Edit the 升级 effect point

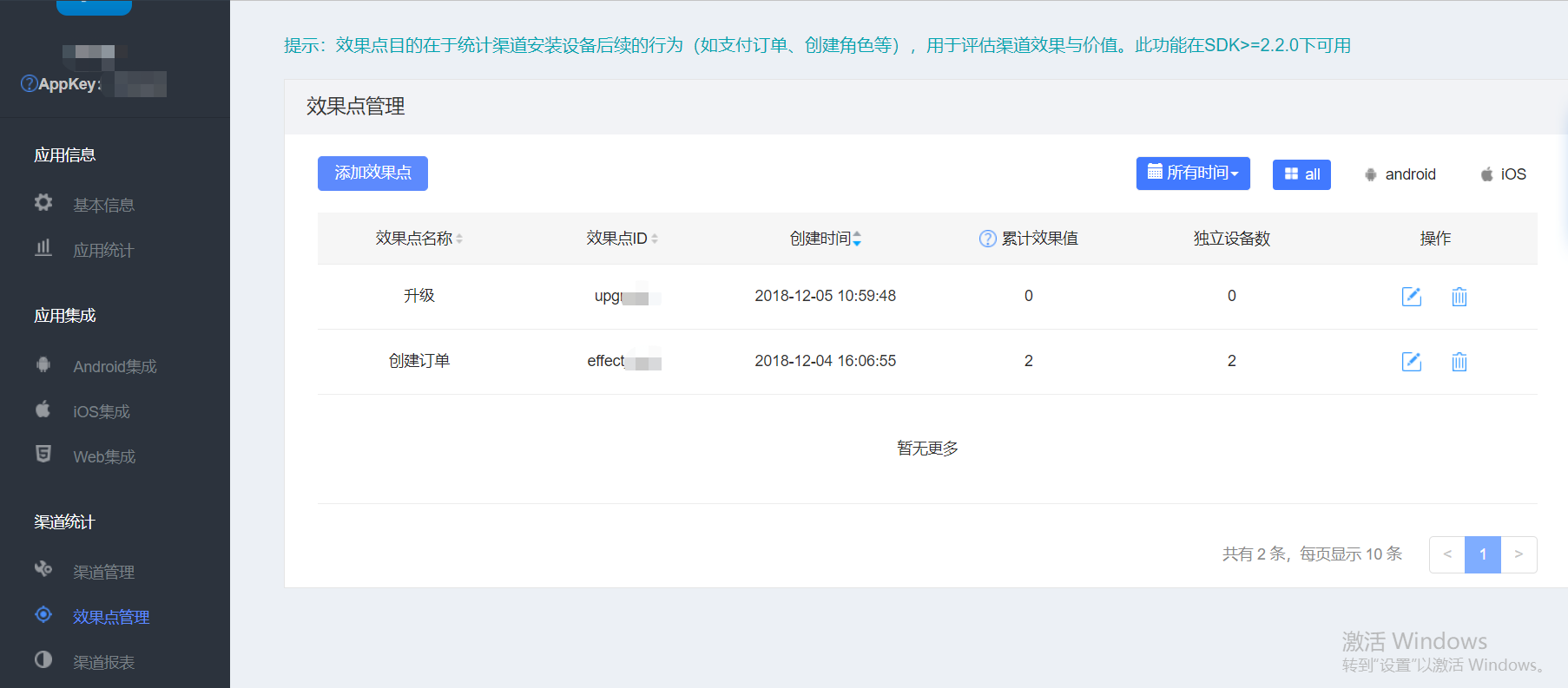1412,297
